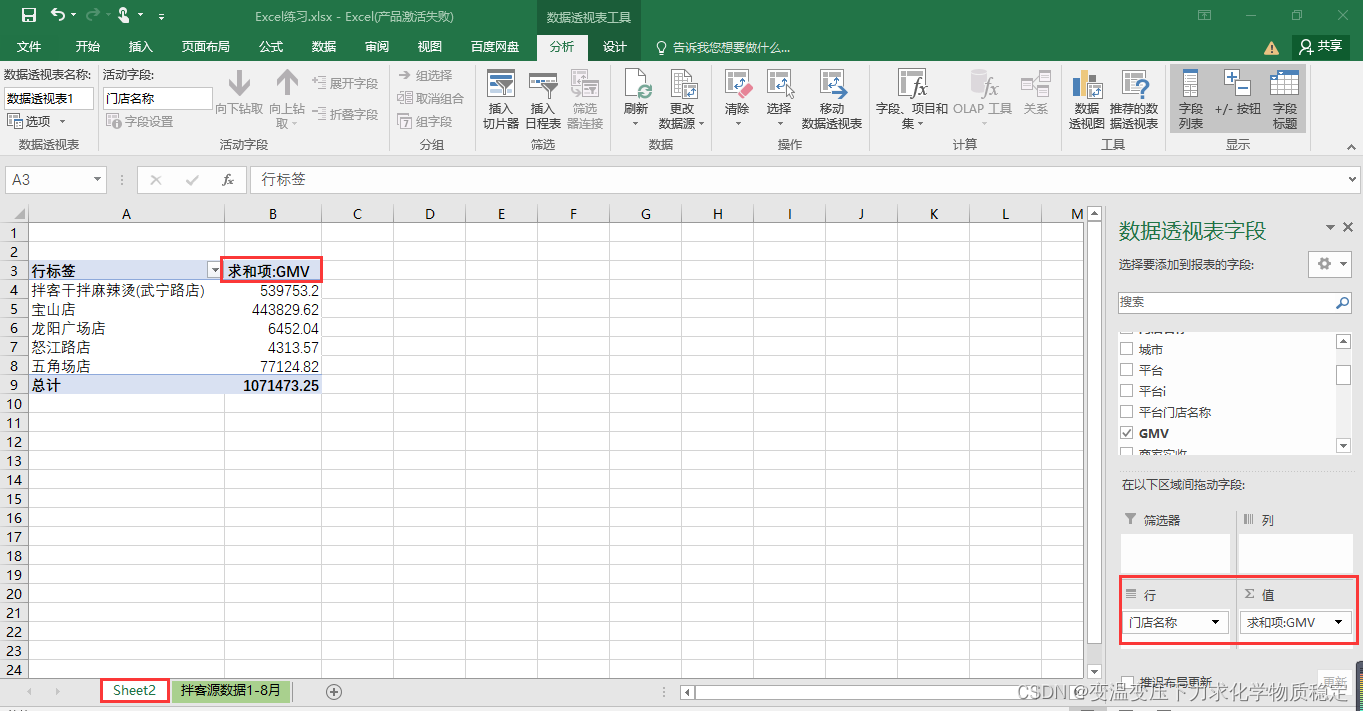Open the row labels filter dropdown
The height and width of the screenshot is (711, 1363).
(213, 271)
